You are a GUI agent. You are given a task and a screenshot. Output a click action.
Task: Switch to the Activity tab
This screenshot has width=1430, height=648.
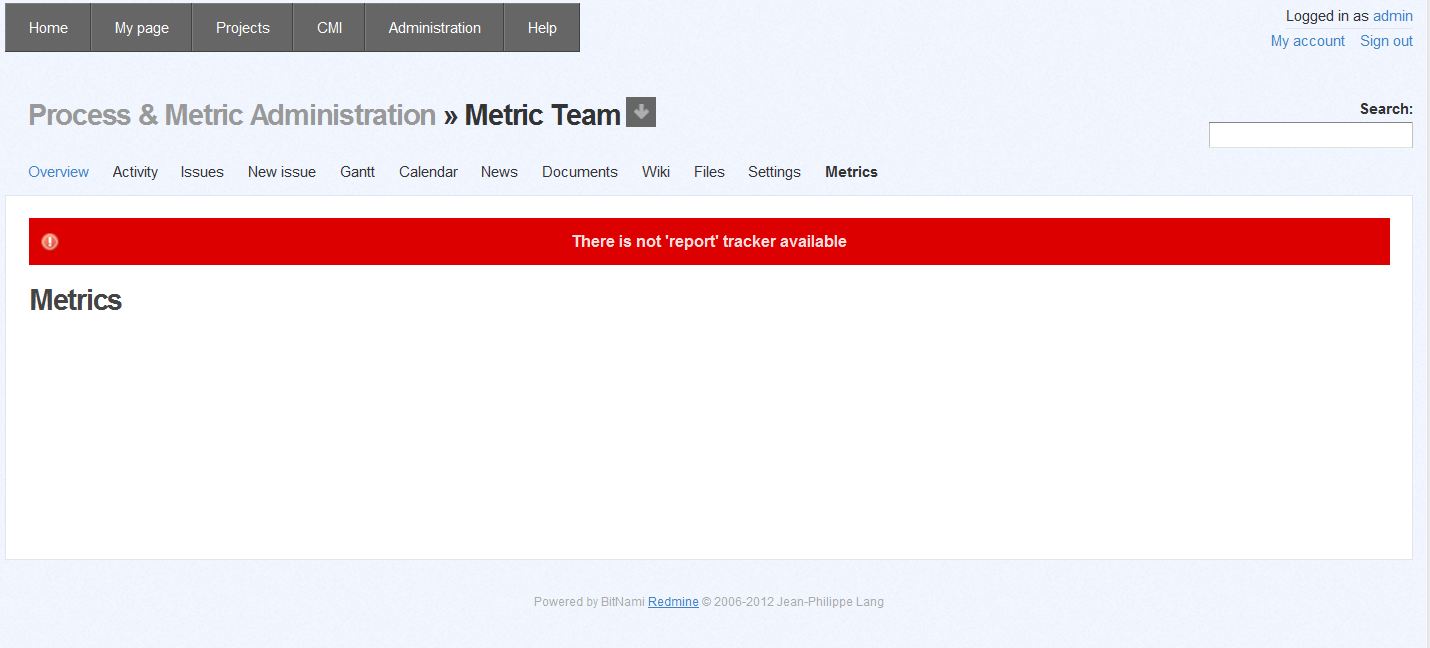point(135,172)
